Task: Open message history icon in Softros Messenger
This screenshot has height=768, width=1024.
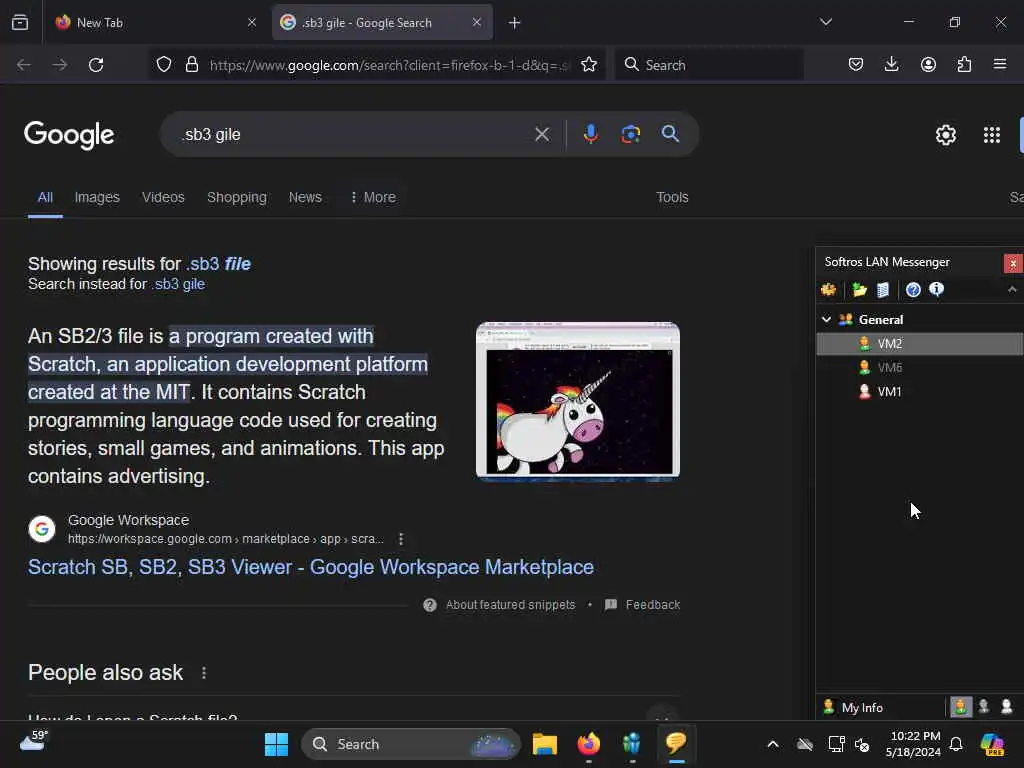Action: [882, 289]
